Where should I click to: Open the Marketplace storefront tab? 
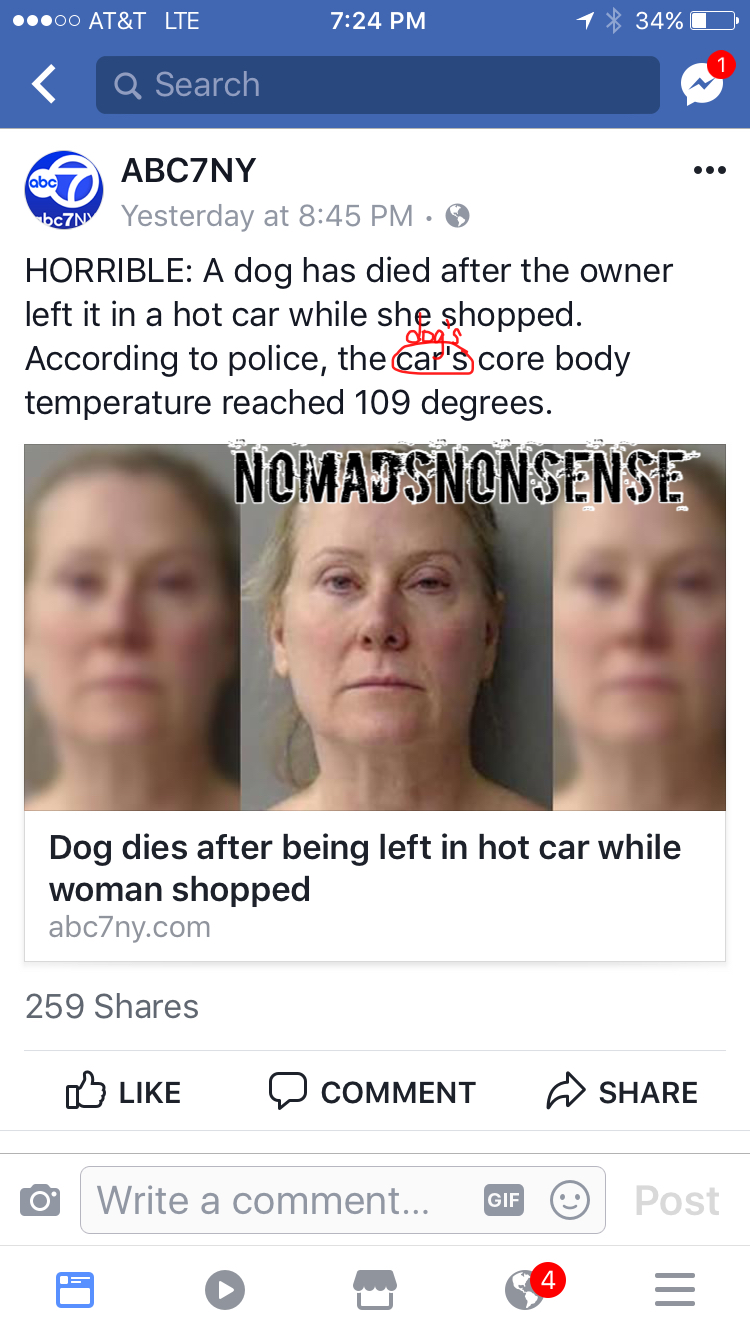(x=375, y=1289)
